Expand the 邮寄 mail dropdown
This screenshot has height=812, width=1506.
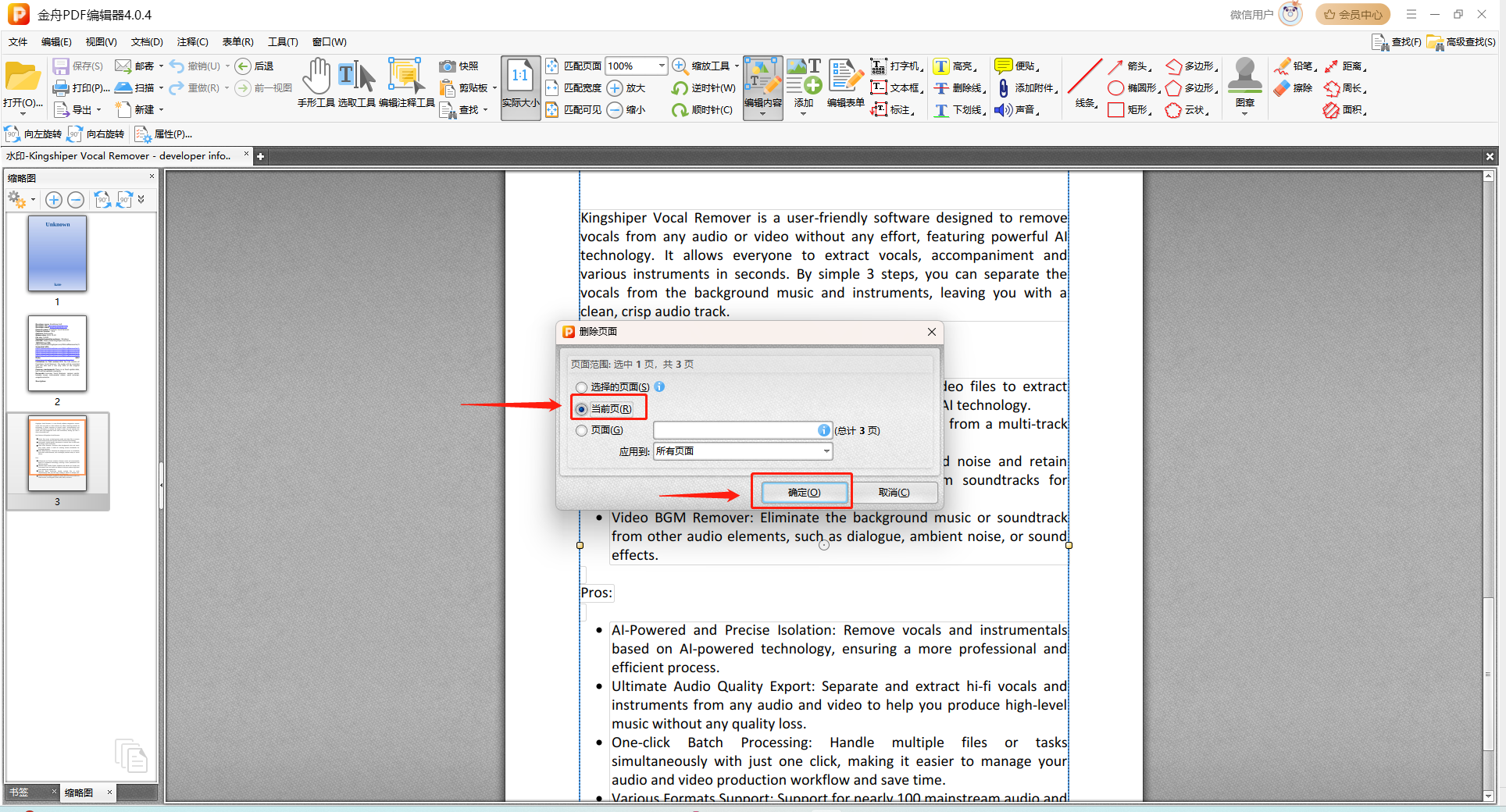point(161,66)
